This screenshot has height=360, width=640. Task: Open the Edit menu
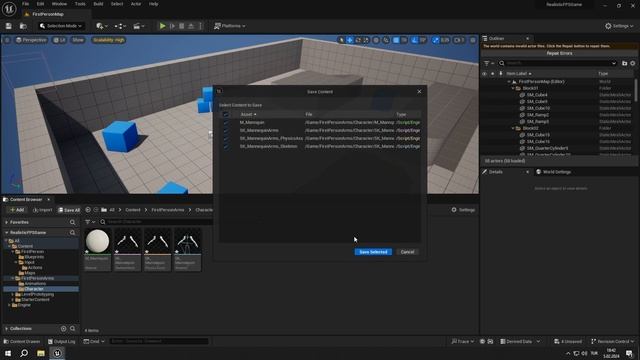(x=40, y=4)
